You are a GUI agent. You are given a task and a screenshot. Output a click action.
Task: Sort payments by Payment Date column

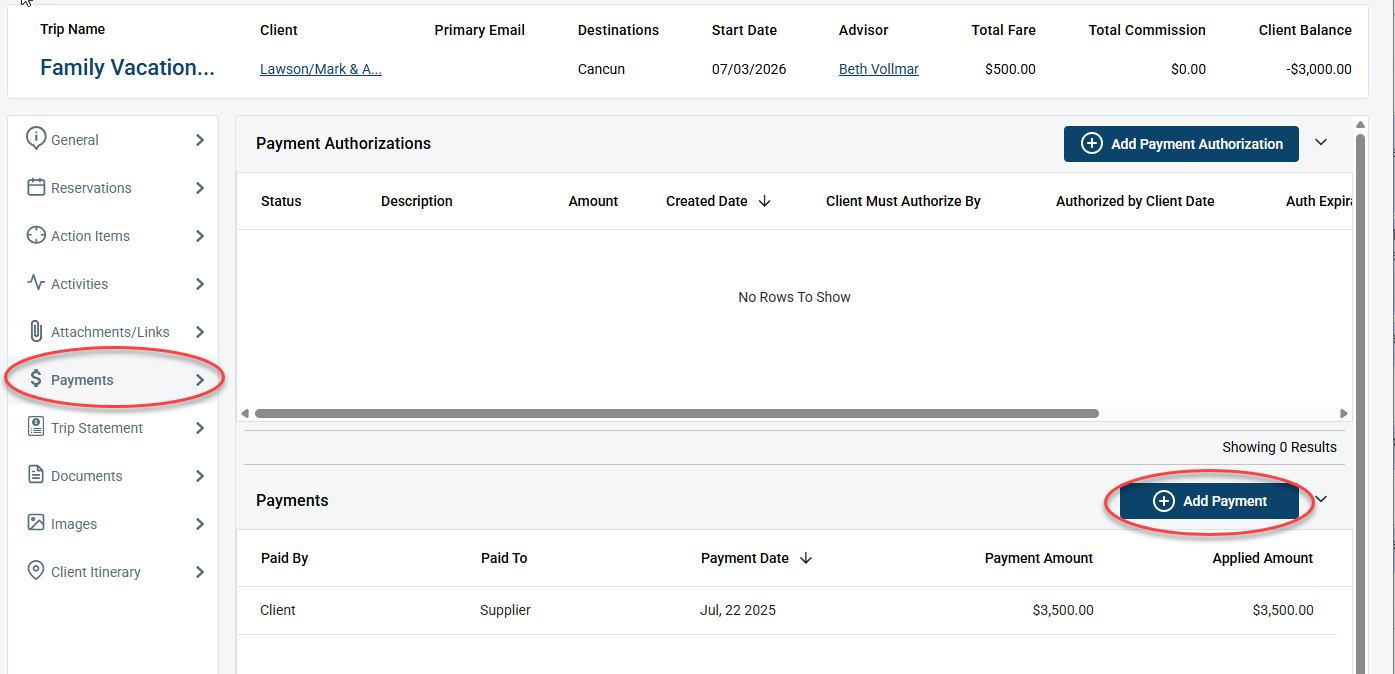745,557
